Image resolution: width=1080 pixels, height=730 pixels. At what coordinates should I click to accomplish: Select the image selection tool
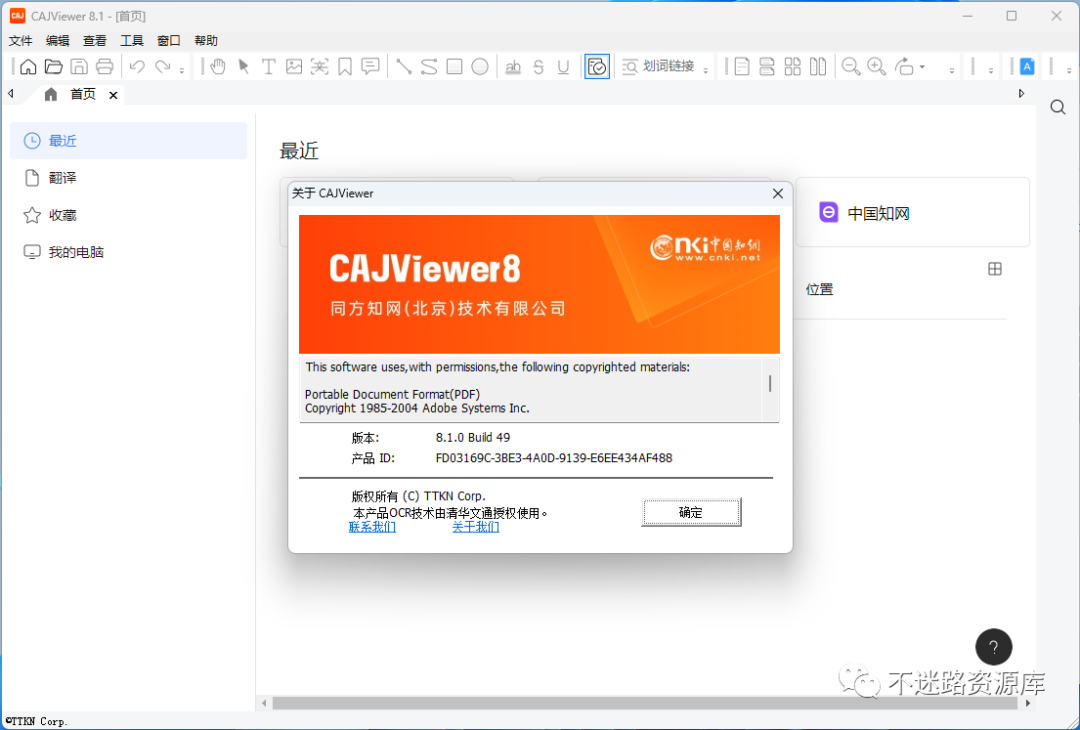(294, 67)
